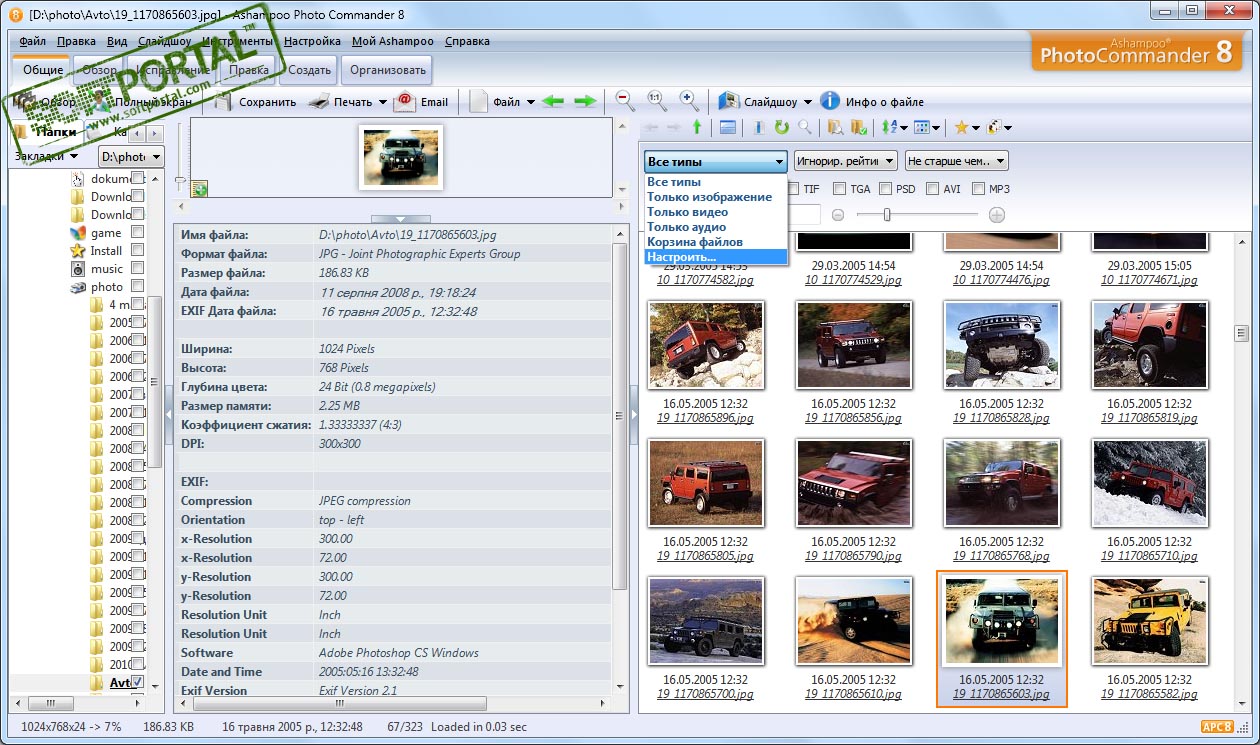
Task: Click the green refresh icon in browser toolbar
Action: pos(782,127)
